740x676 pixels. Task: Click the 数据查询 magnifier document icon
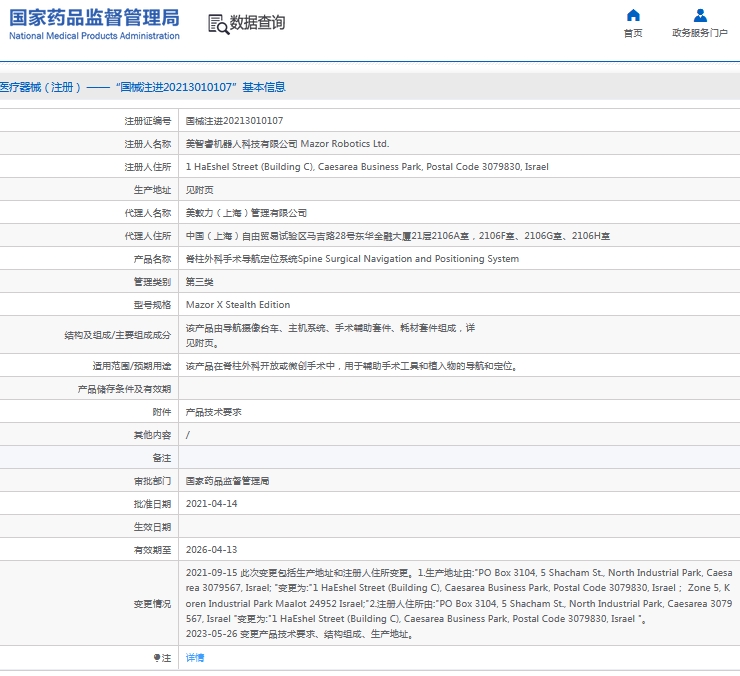[x=219, y=24]
